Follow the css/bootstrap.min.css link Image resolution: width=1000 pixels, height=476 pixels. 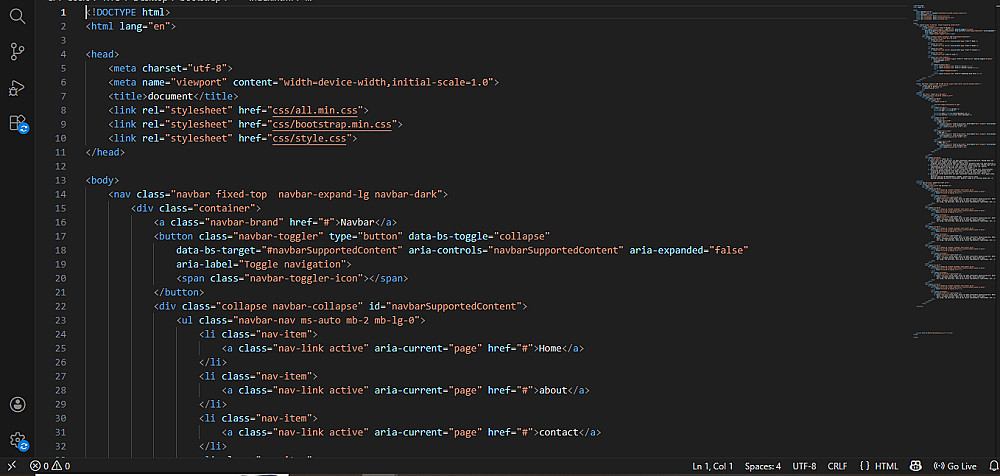tap(332, 124)
